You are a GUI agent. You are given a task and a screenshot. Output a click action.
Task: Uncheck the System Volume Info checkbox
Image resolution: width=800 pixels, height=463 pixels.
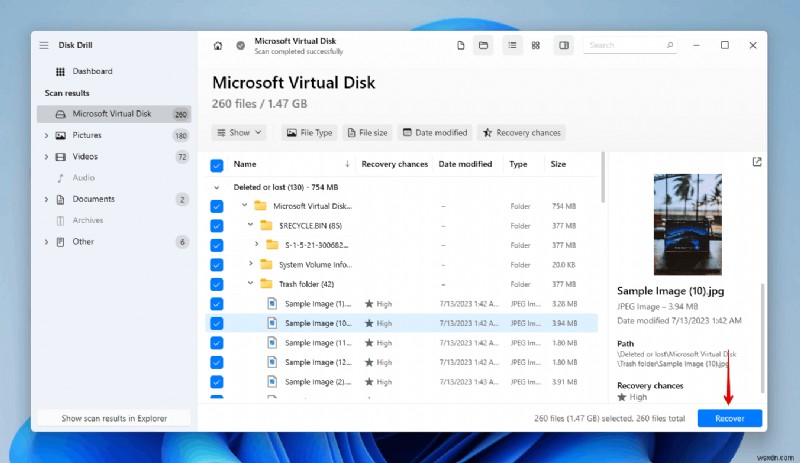point(217,265)
